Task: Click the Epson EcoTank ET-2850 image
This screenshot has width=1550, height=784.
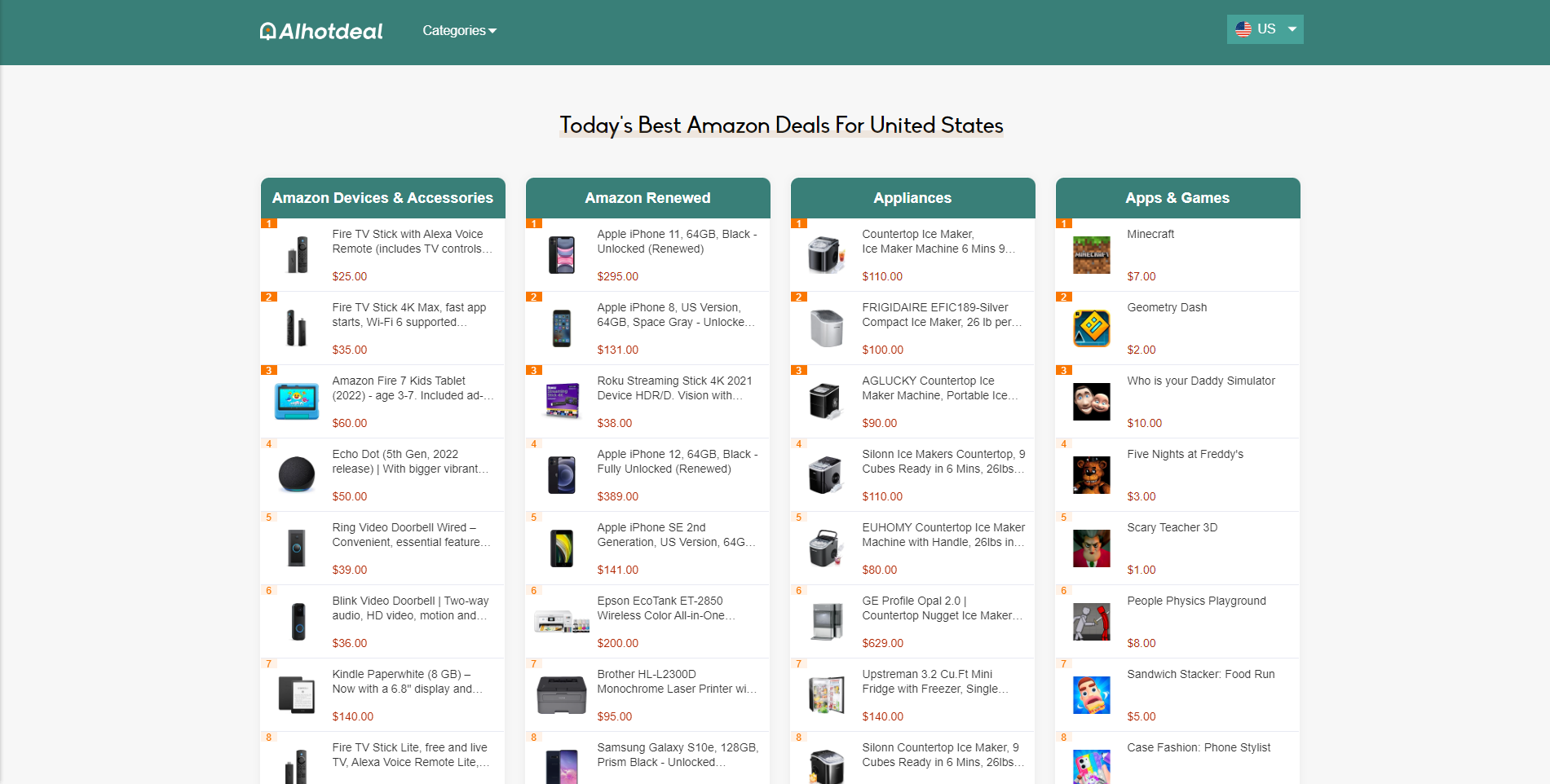Action: pos(562,622)
